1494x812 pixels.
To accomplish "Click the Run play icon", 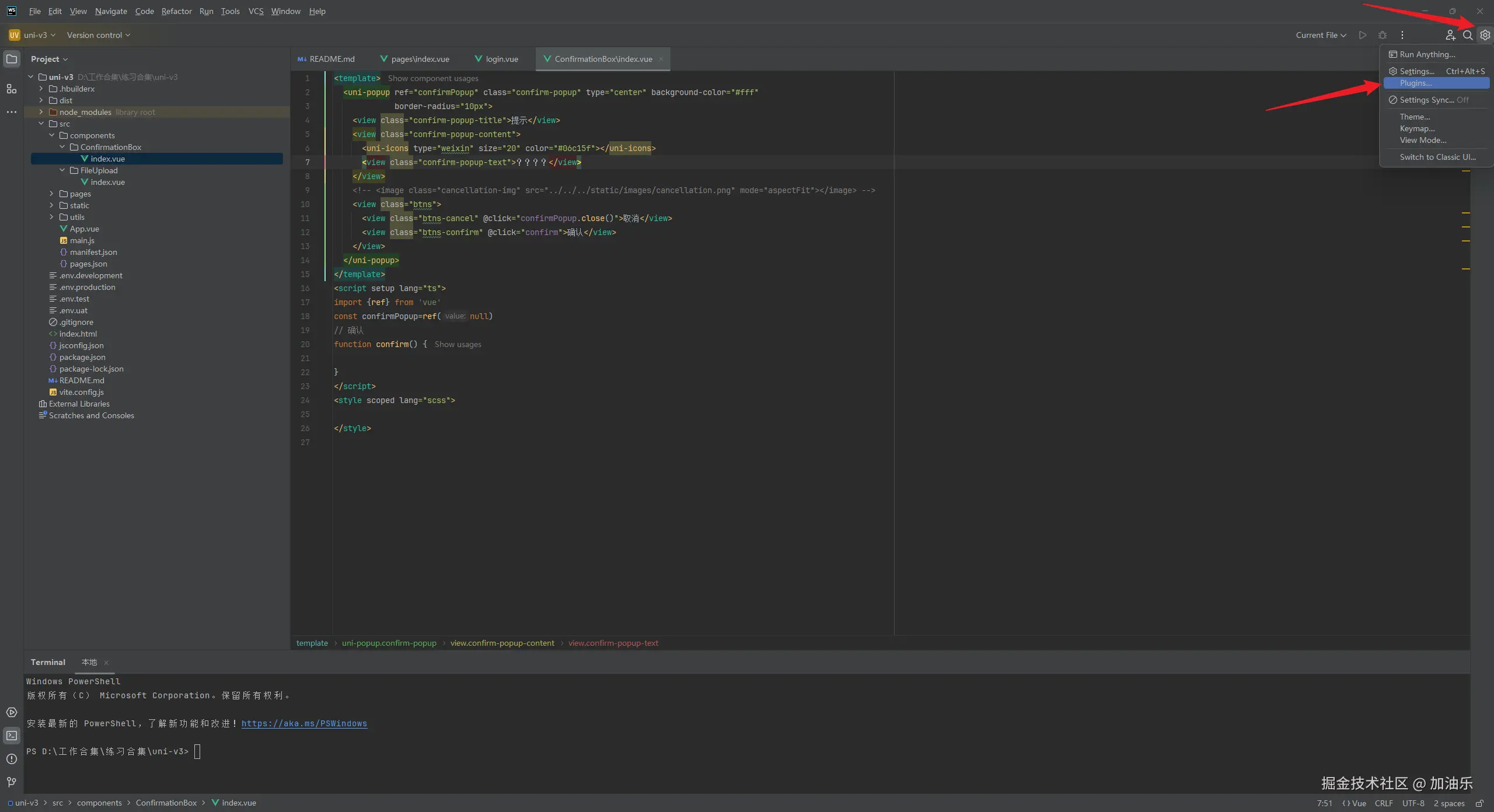I will click(x=1362, y=35).
